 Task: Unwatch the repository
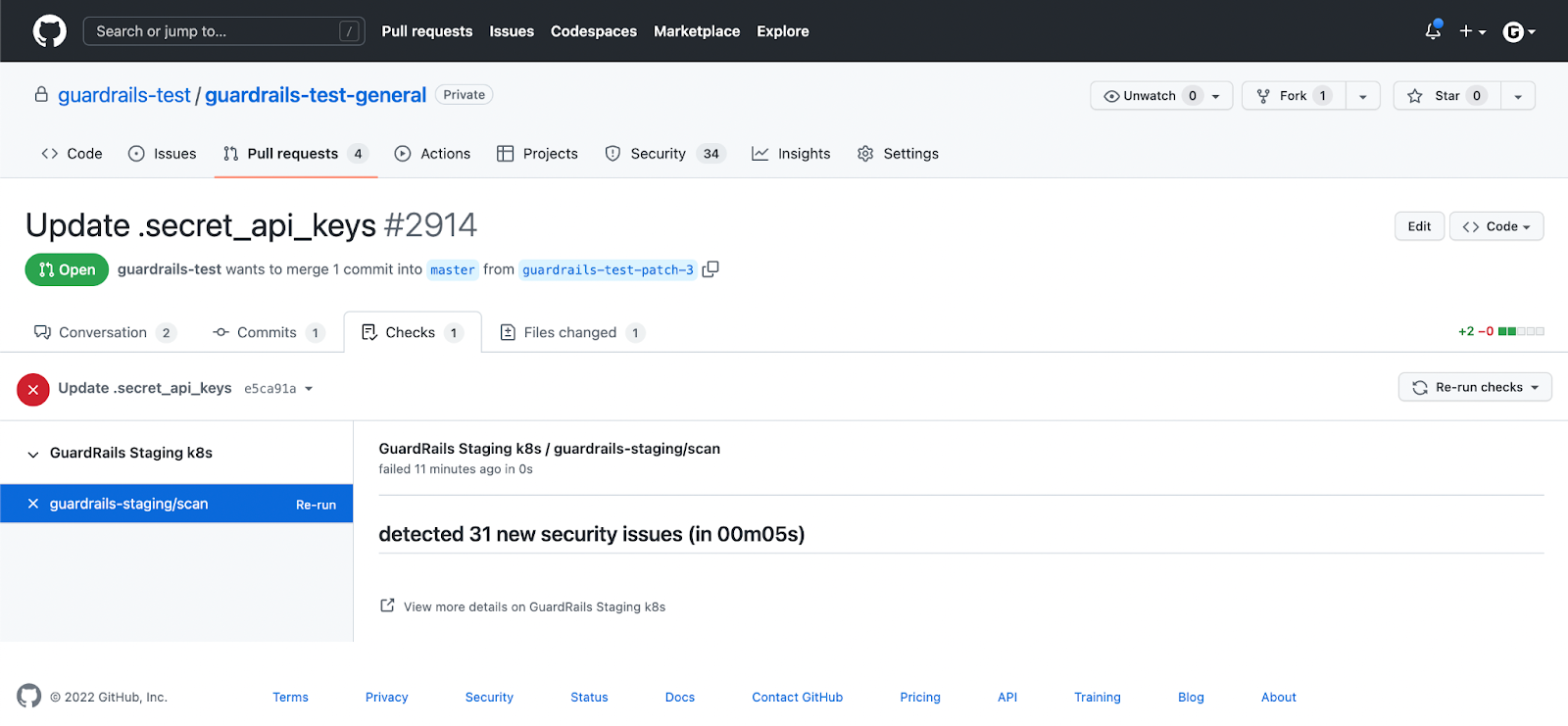(1161, 96)
